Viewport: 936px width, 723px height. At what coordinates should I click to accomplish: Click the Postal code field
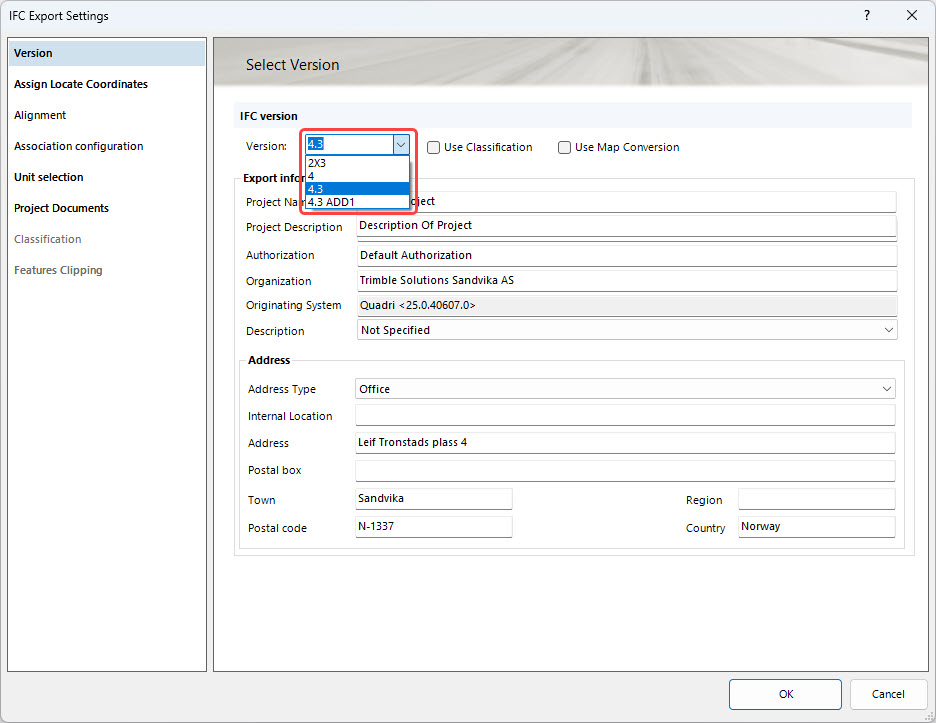pos(433,527)
